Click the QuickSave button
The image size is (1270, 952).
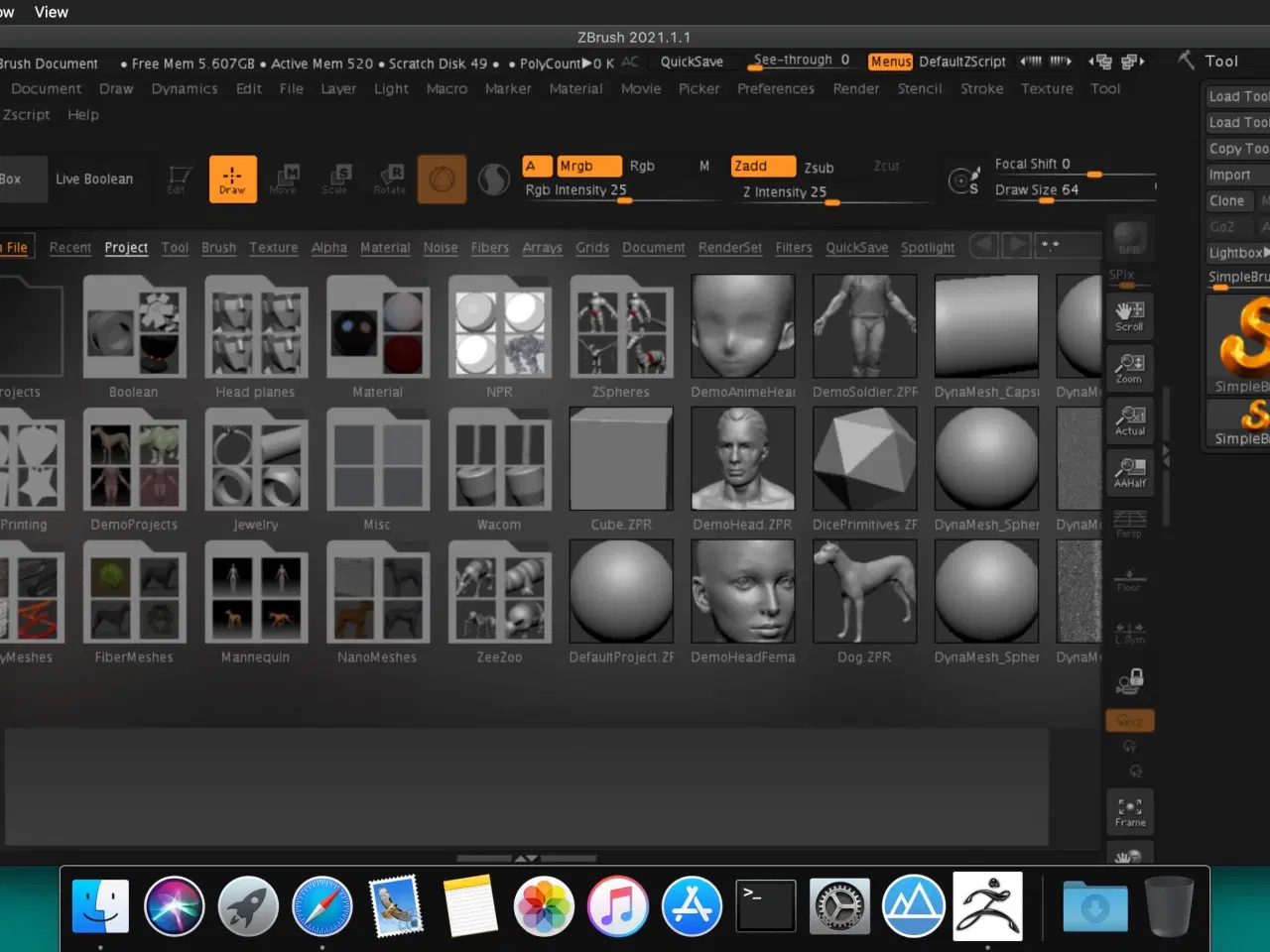tap(692, 61)
